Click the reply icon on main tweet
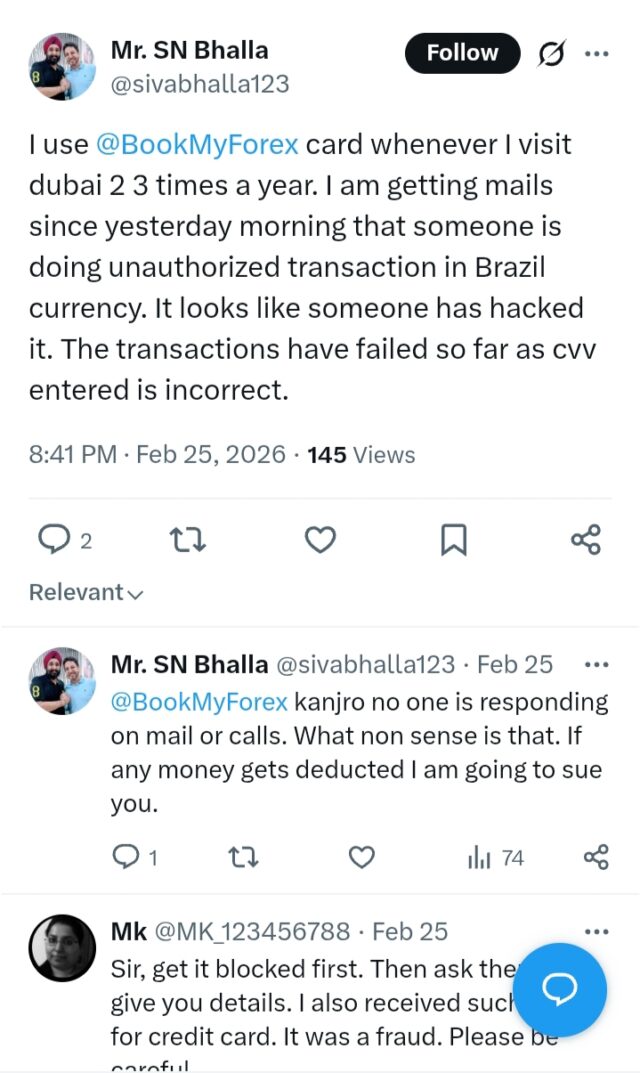640x1073 pixels. point(52,540)
